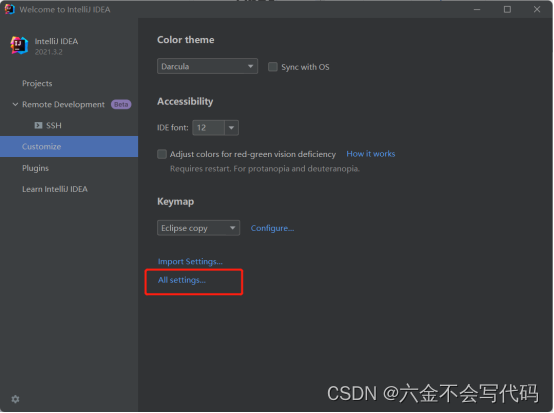554x413 pixels.
Task: Click the IntelliJ IDEA logo in sidebar
Action: (19, 46)
